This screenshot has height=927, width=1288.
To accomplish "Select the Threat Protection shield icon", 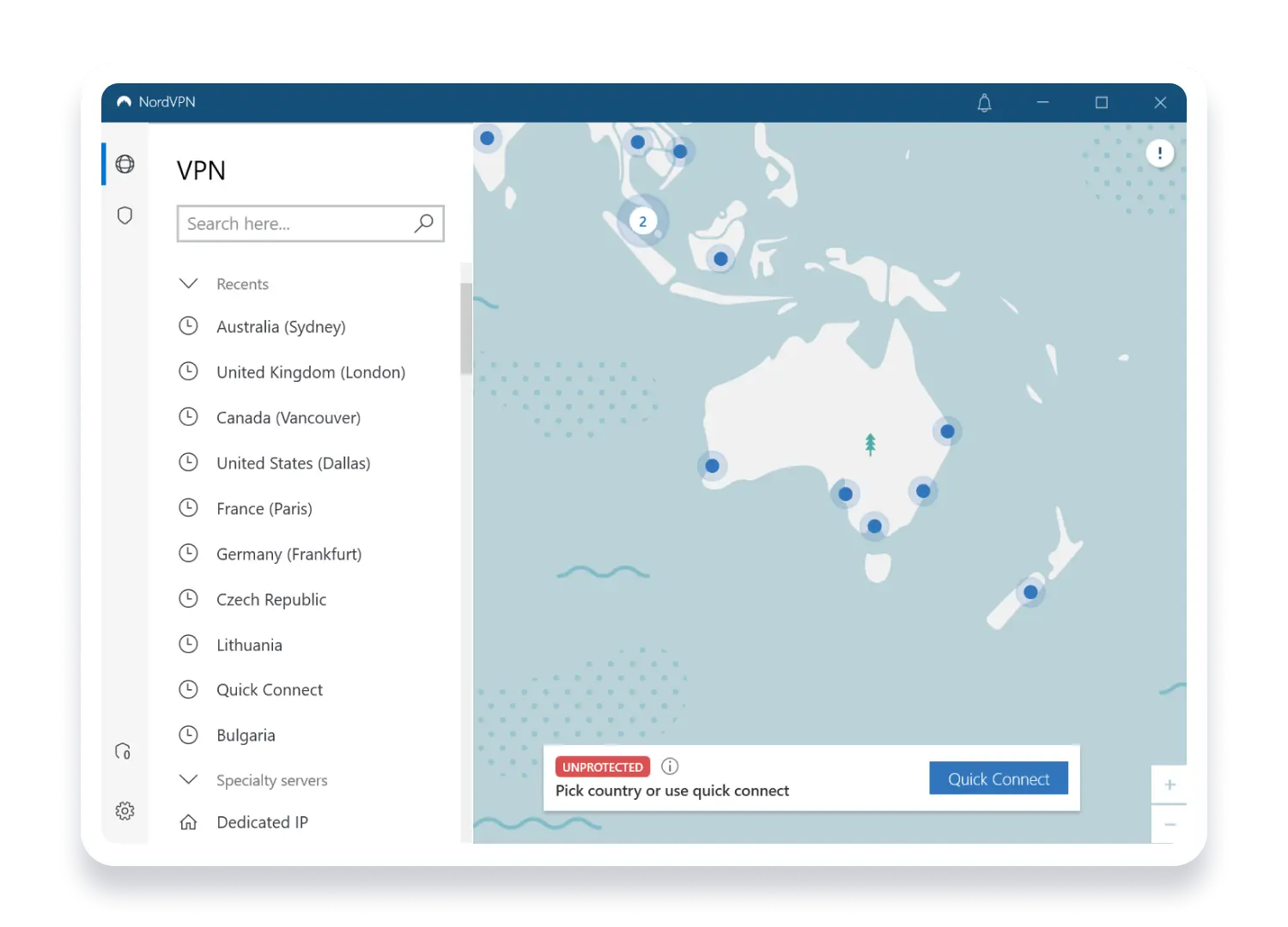I will [125, 215].
